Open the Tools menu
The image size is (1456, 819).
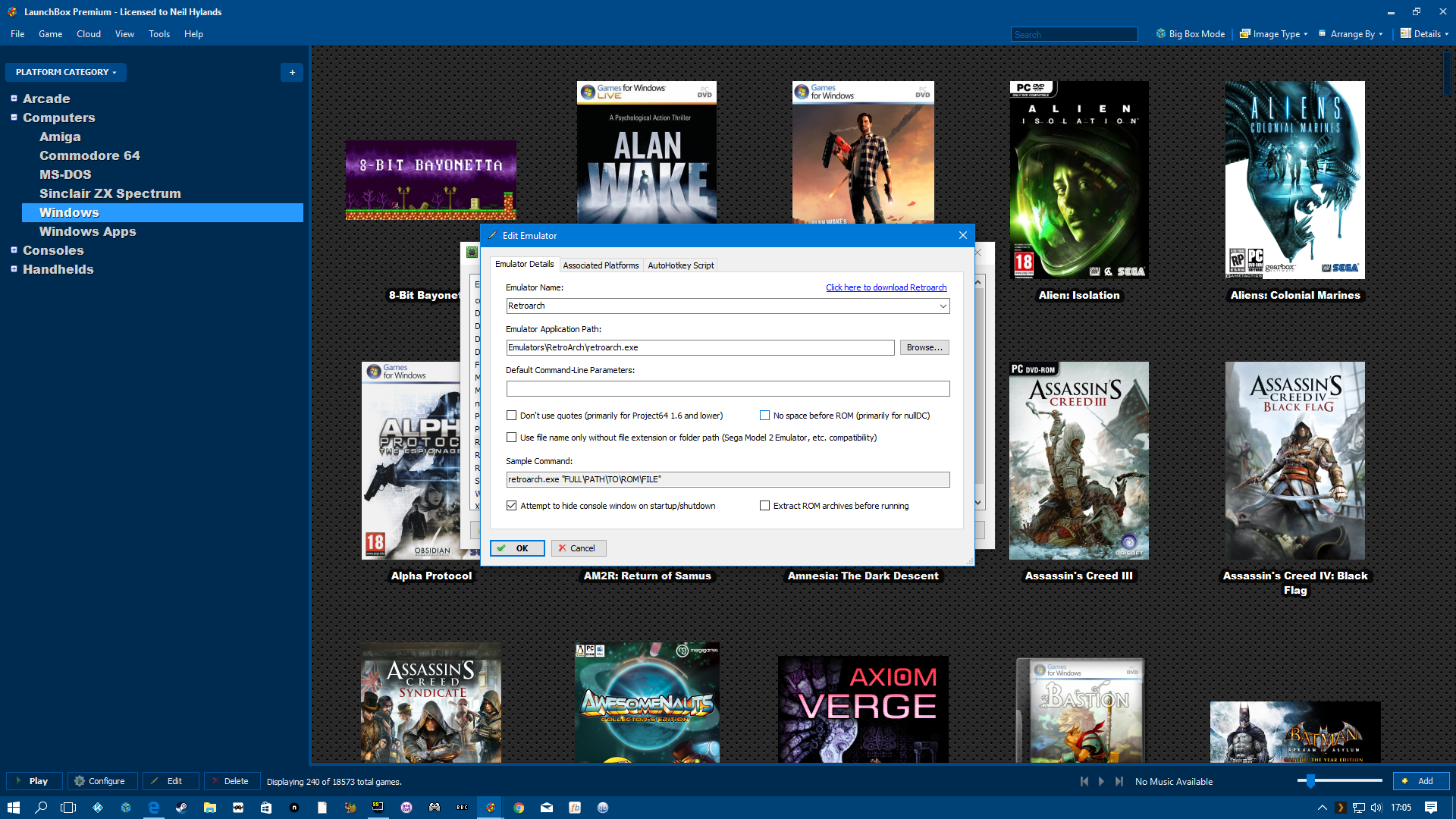click(x=159, y=34)
